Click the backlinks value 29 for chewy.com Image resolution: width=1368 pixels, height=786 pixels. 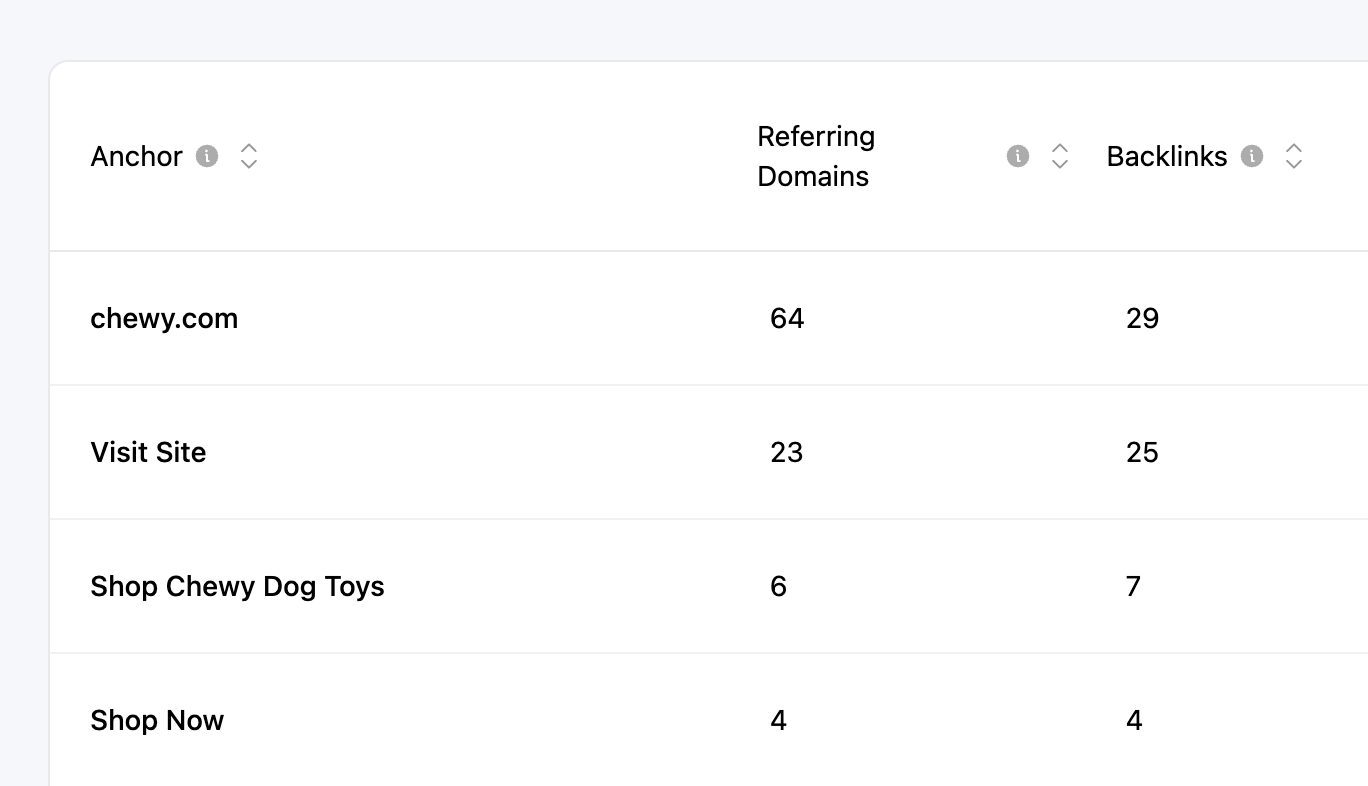1142,318
